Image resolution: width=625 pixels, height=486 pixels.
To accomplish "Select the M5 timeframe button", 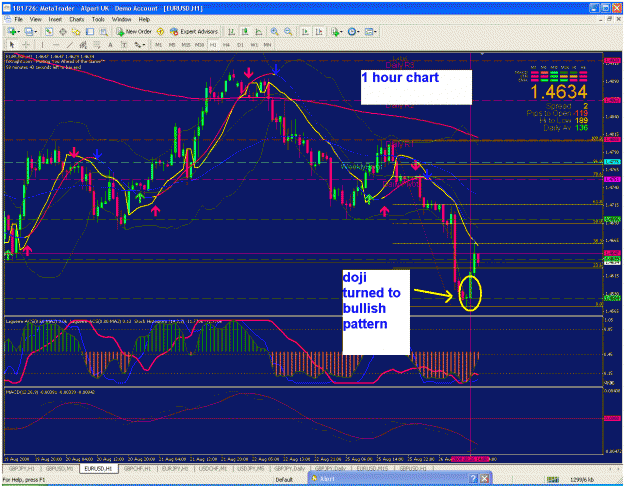I will (172, 45).
